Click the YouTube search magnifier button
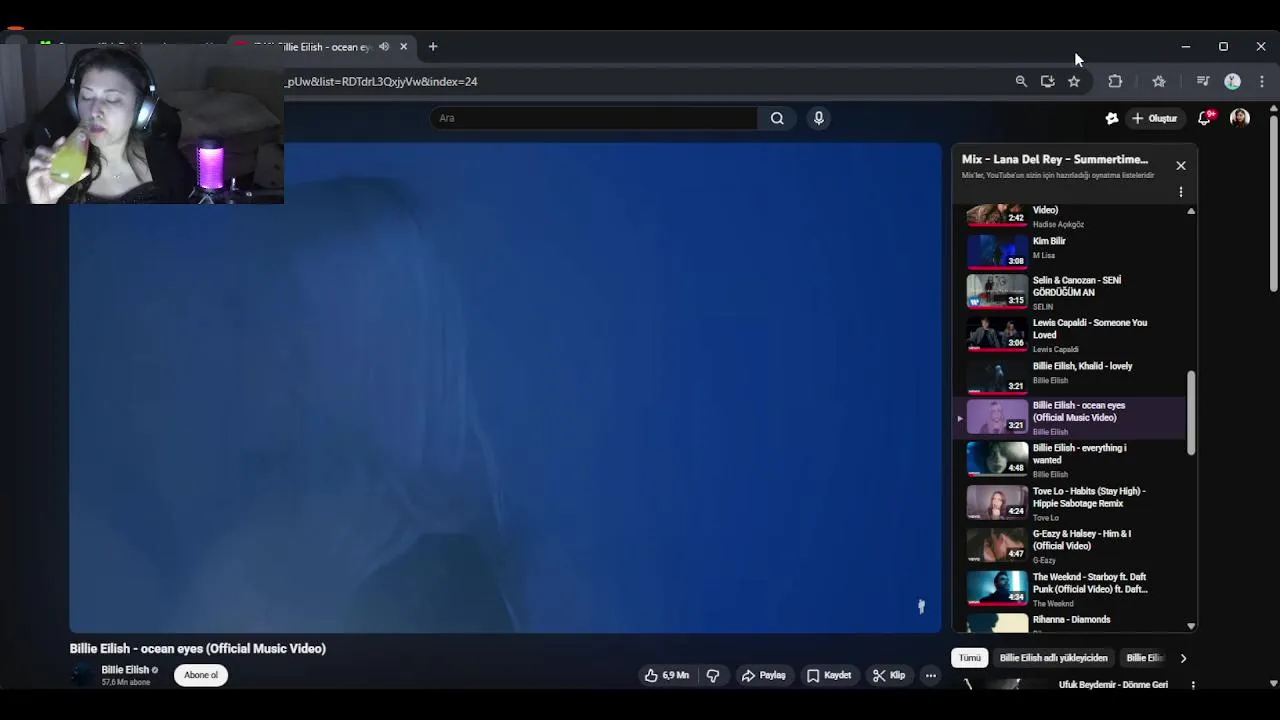The width and height of the screenshot is (1280, 720). coord(777,118)
